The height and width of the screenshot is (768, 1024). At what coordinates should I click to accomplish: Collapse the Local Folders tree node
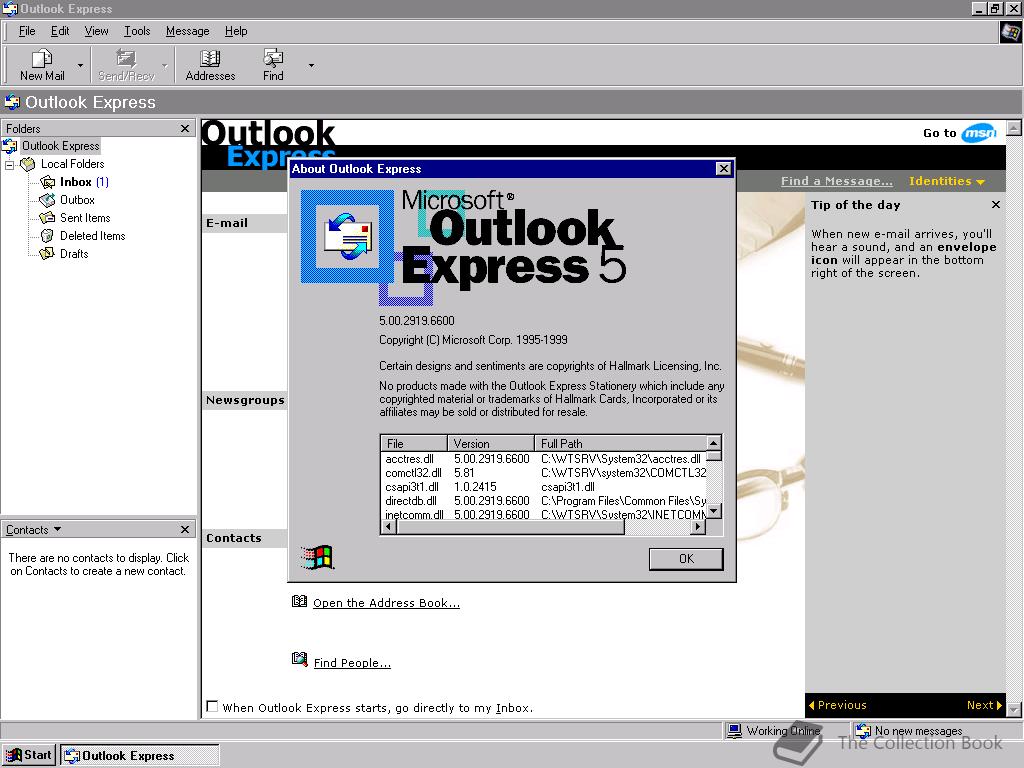click(10, 165)
